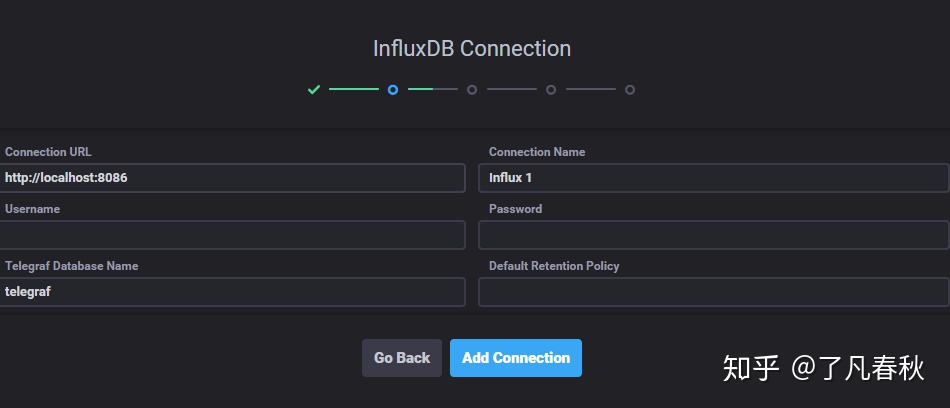
Task: Click the Username label
Action: click(33, 209)
